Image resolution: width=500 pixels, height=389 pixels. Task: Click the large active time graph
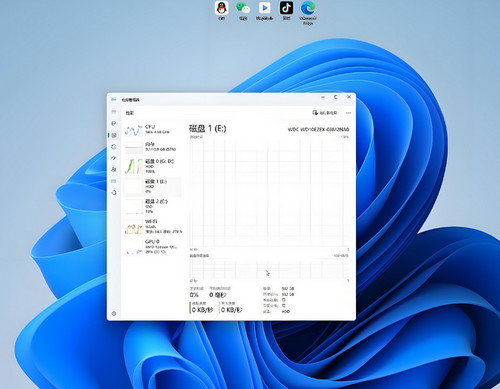[x=269, y=193]
